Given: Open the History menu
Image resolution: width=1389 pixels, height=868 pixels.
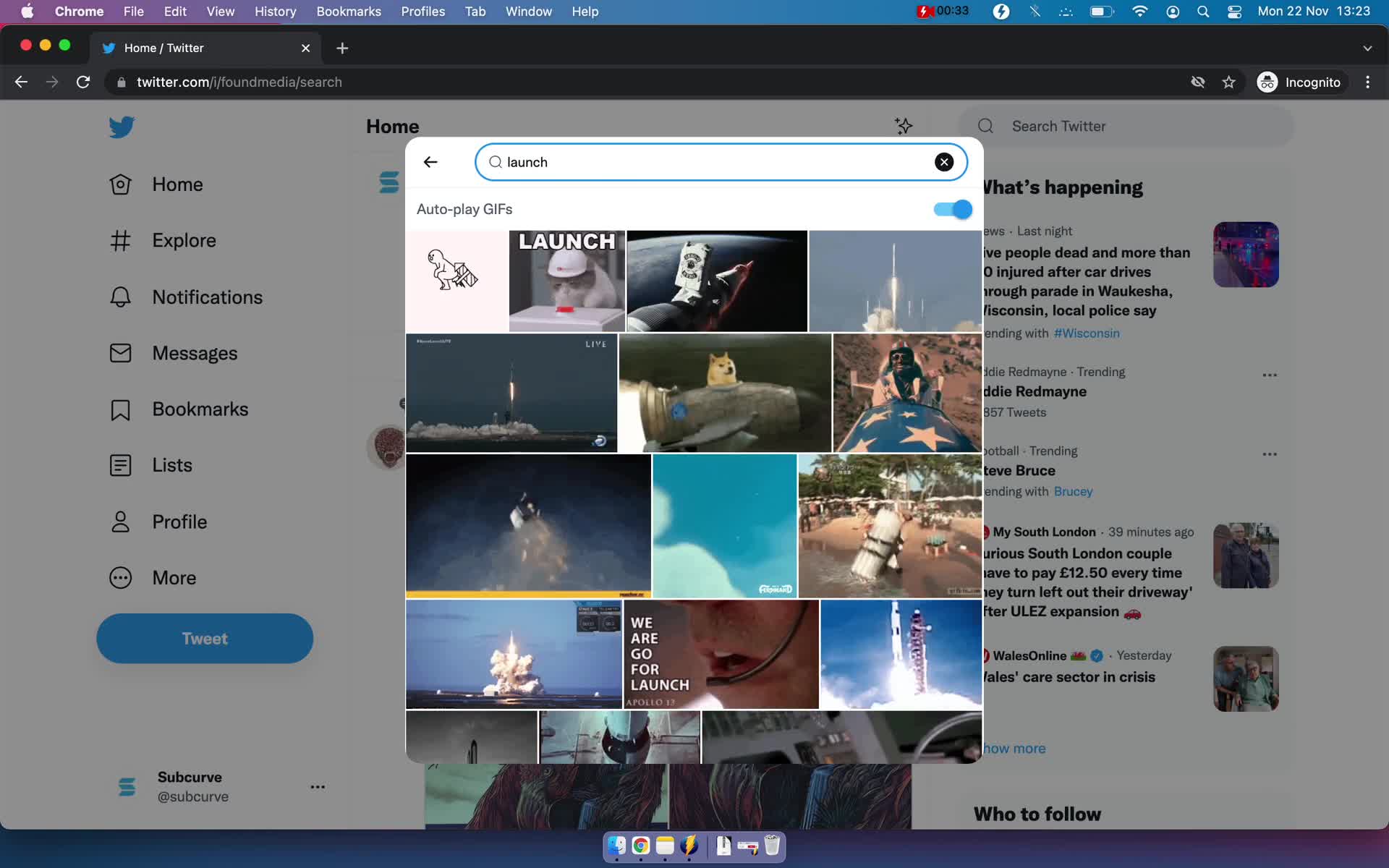Looking at the screenshot, I should click(275, 12).
